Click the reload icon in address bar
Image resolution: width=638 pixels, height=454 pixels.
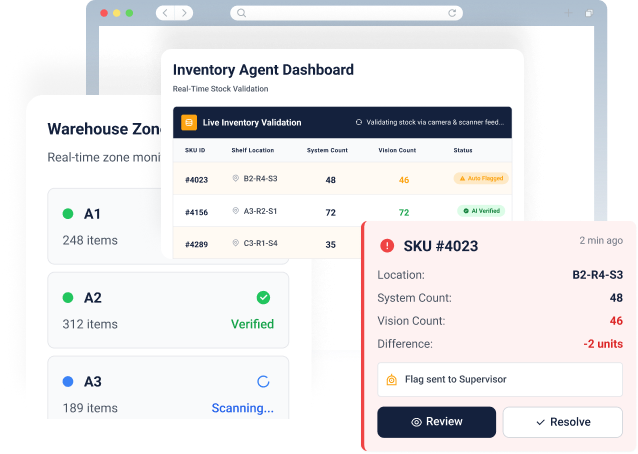pos(452,13)
